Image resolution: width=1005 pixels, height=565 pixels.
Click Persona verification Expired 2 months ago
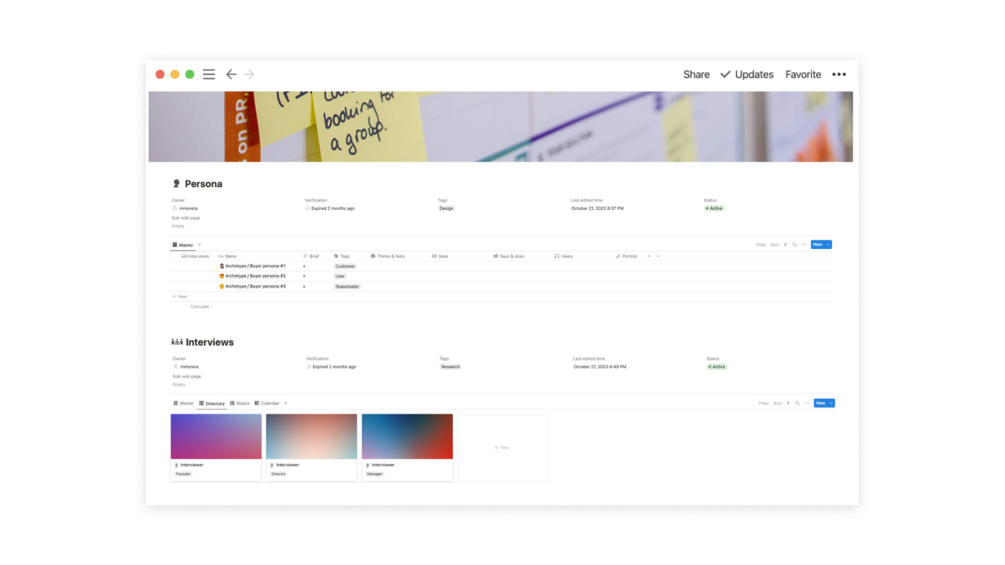329,208
